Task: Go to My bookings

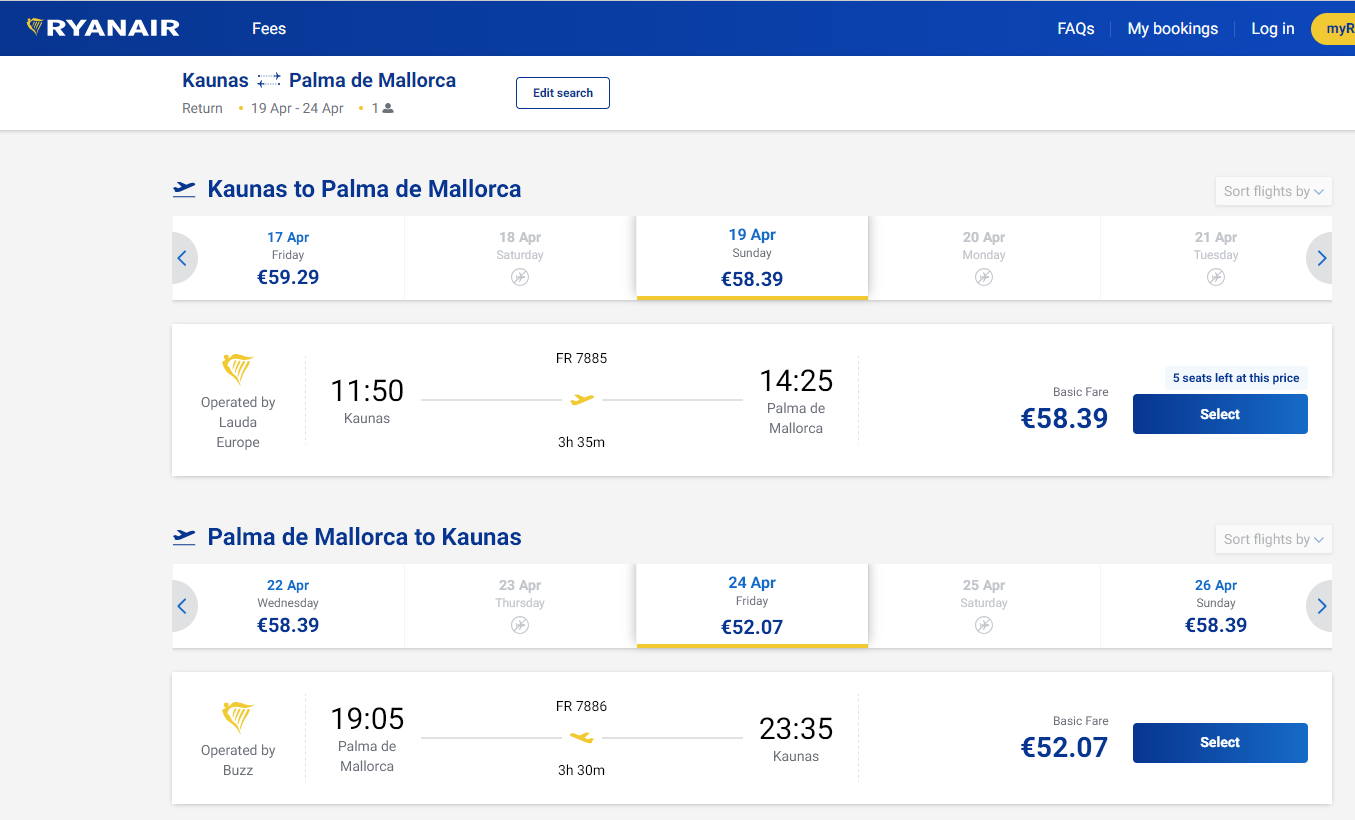Action: click(x=1172, y=28)
